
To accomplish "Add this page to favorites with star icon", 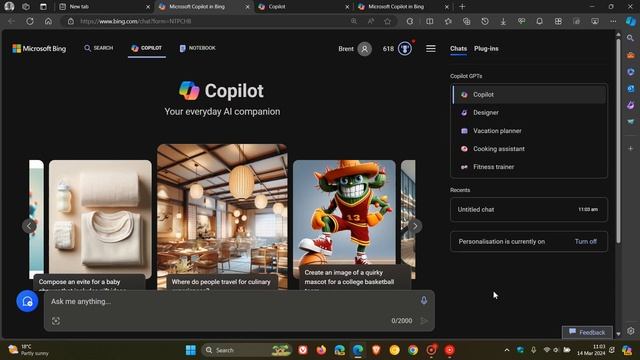I will point(387,21).
